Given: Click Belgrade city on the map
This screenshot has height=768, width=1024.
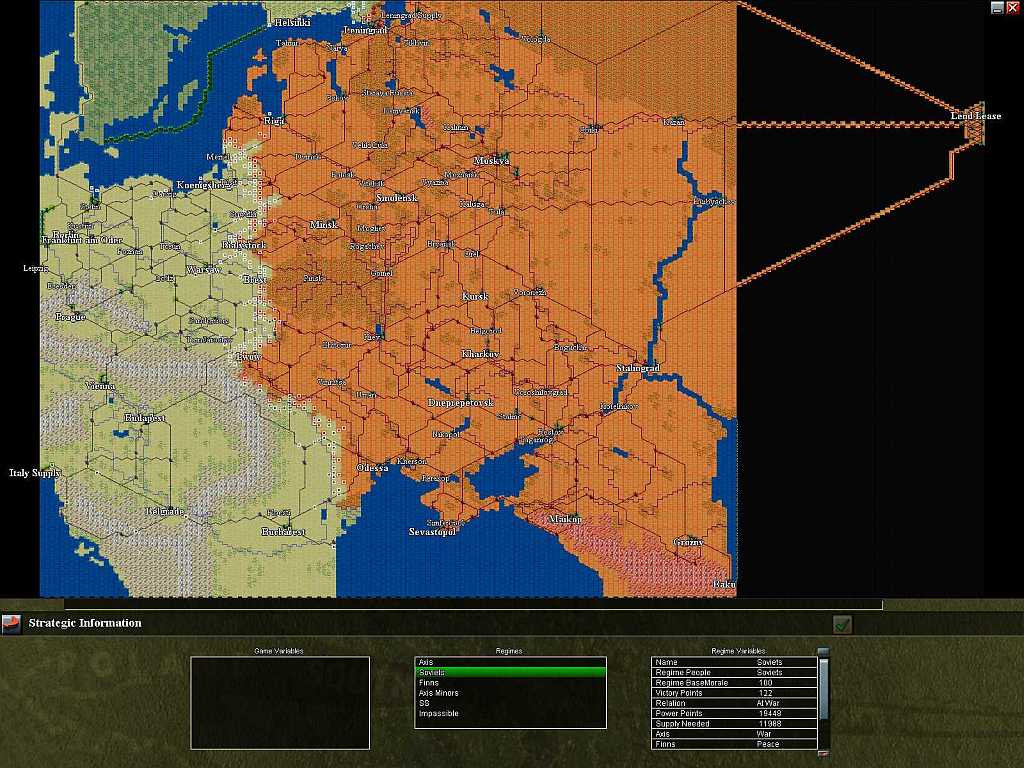Looking at the screenshot, I should click(165, 511).
